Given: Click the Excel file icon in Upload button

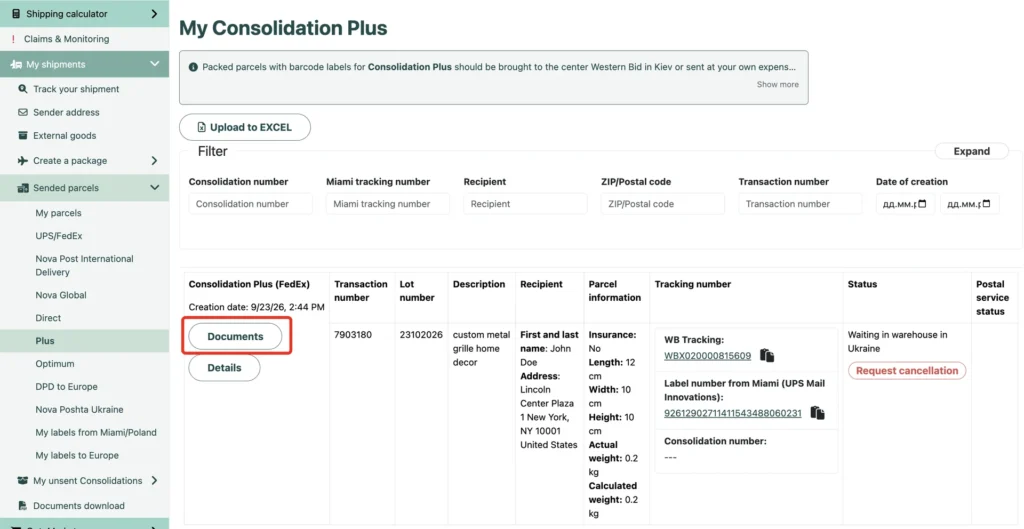Looking at the screenshot, I should pyautogui.click(x=201, y=127).
